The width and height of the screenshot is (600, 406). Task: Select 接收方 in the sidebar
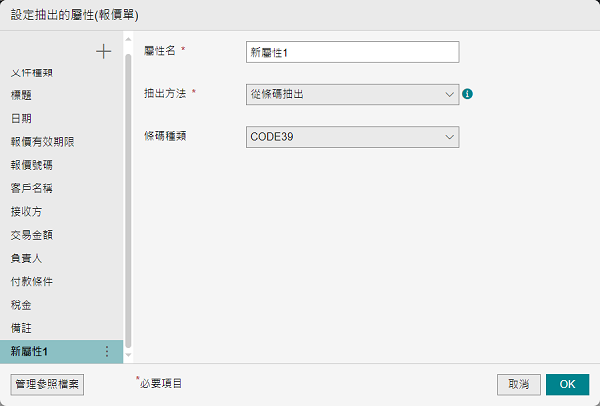(x=29, y=211)
